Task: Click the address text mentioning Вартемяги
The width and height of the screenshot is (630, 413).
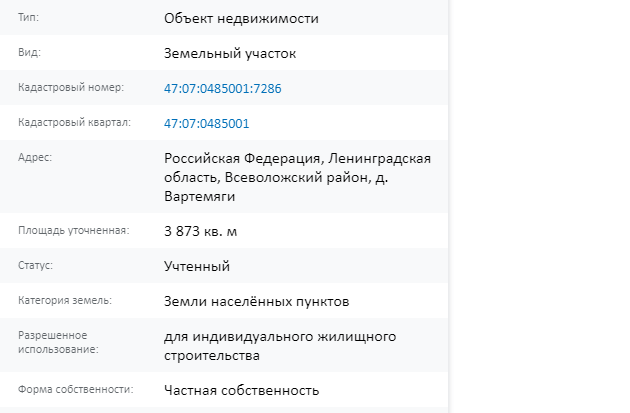Action: [297, 177]
